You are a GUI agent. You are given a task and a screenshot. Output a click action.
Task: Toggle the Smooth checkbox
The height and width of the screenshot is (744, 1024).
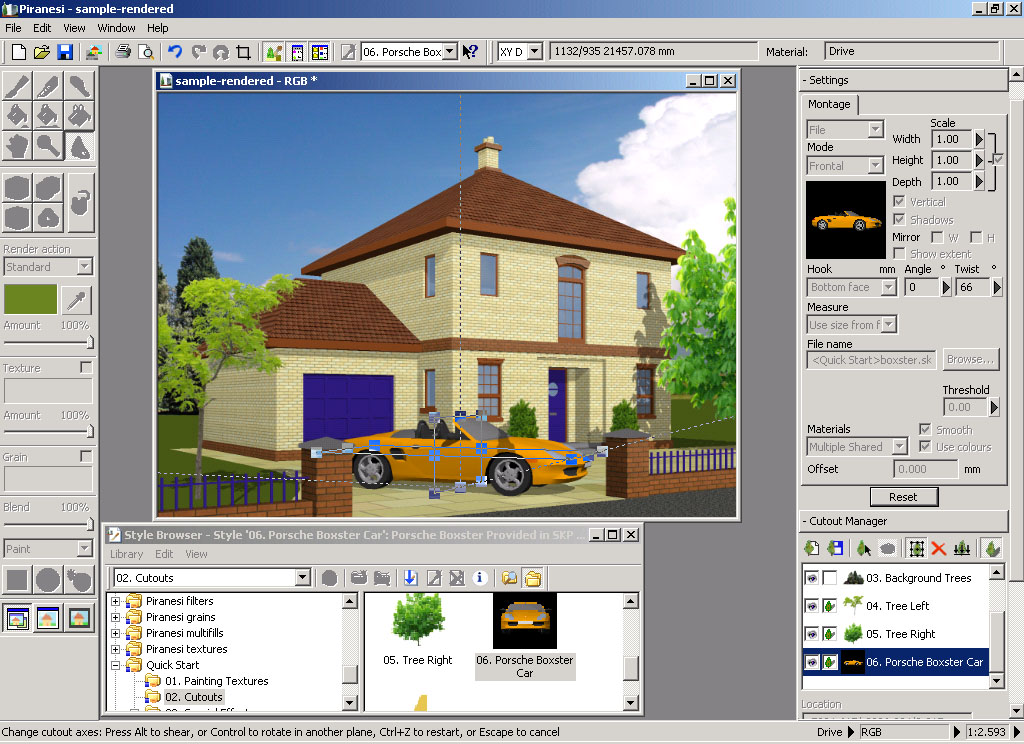click(925, 429)
